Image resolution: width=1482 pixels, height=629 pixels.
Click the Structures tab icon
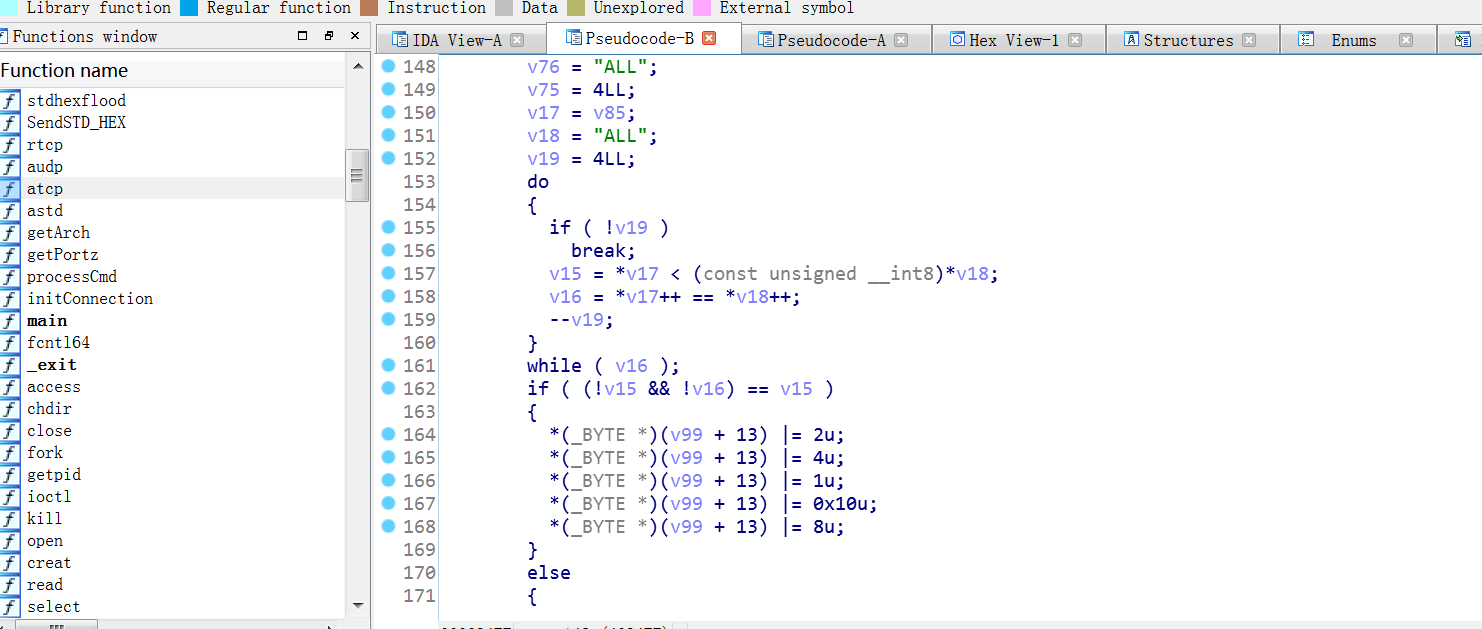point(1131,40)
